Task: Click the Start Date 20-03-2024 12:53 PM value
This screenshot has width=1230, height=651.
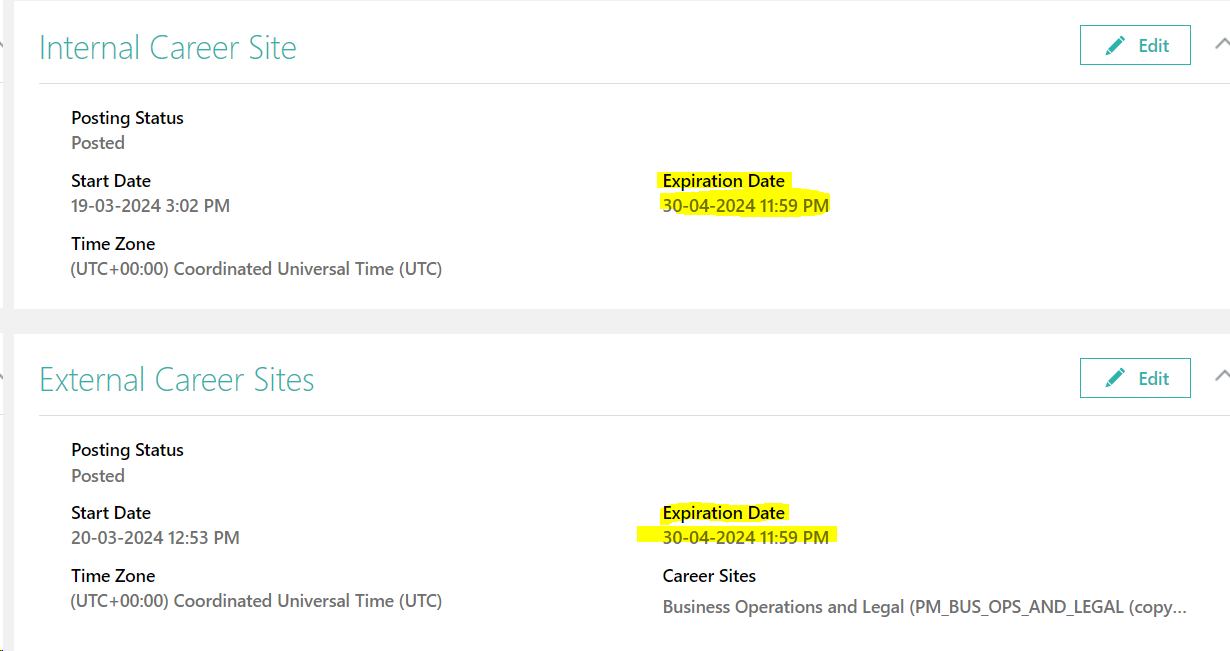Action: [155, 537]
